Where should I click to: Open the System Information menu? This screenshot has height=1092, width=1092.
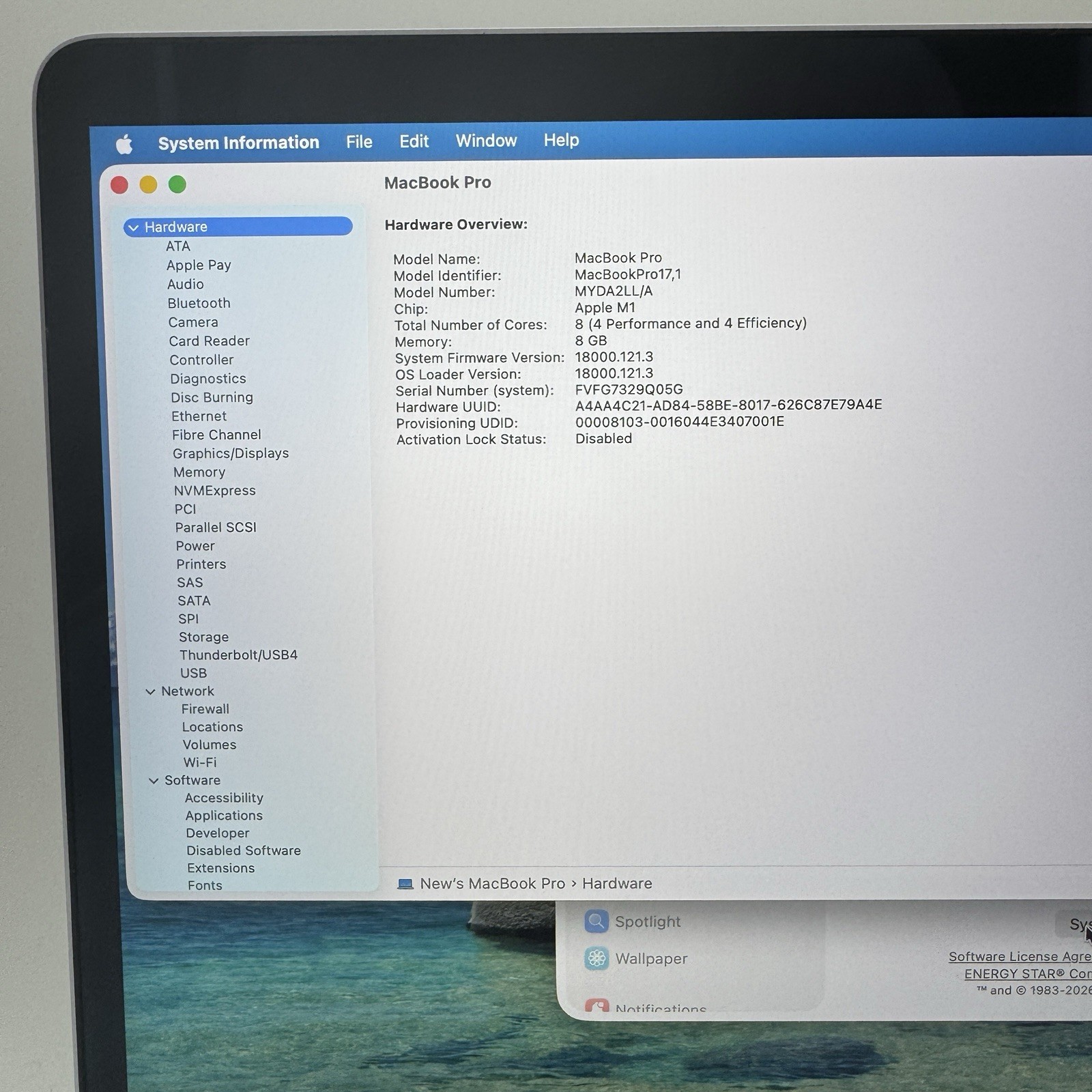click(239, 143)
